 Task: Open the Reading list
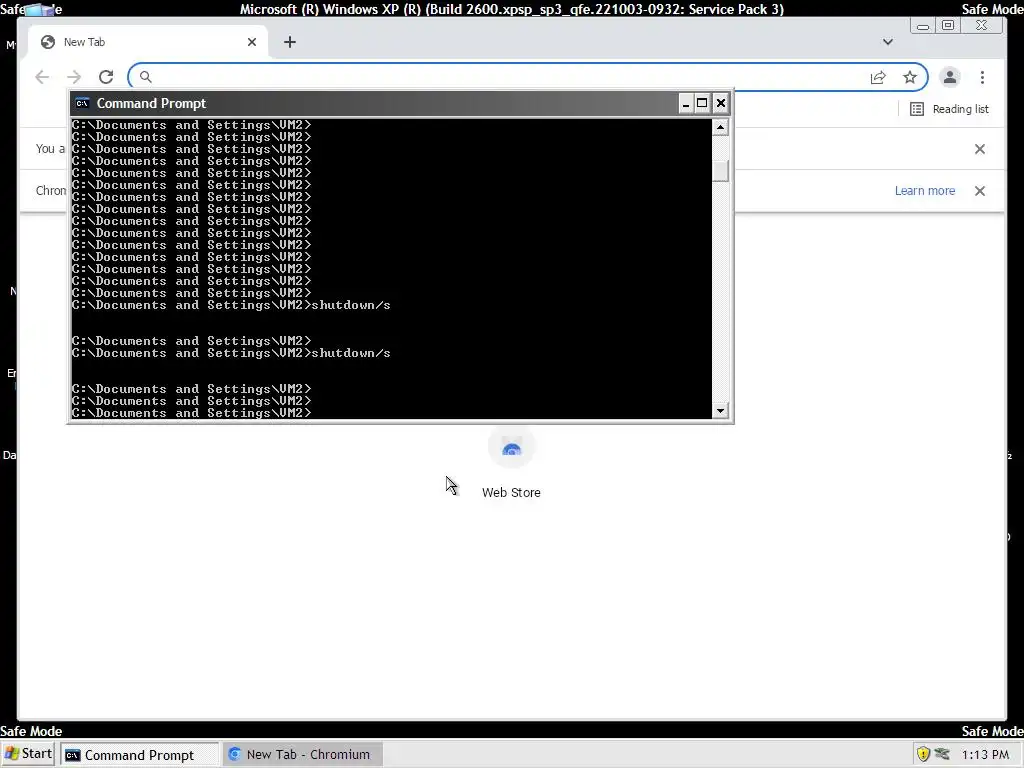point(950,109)
